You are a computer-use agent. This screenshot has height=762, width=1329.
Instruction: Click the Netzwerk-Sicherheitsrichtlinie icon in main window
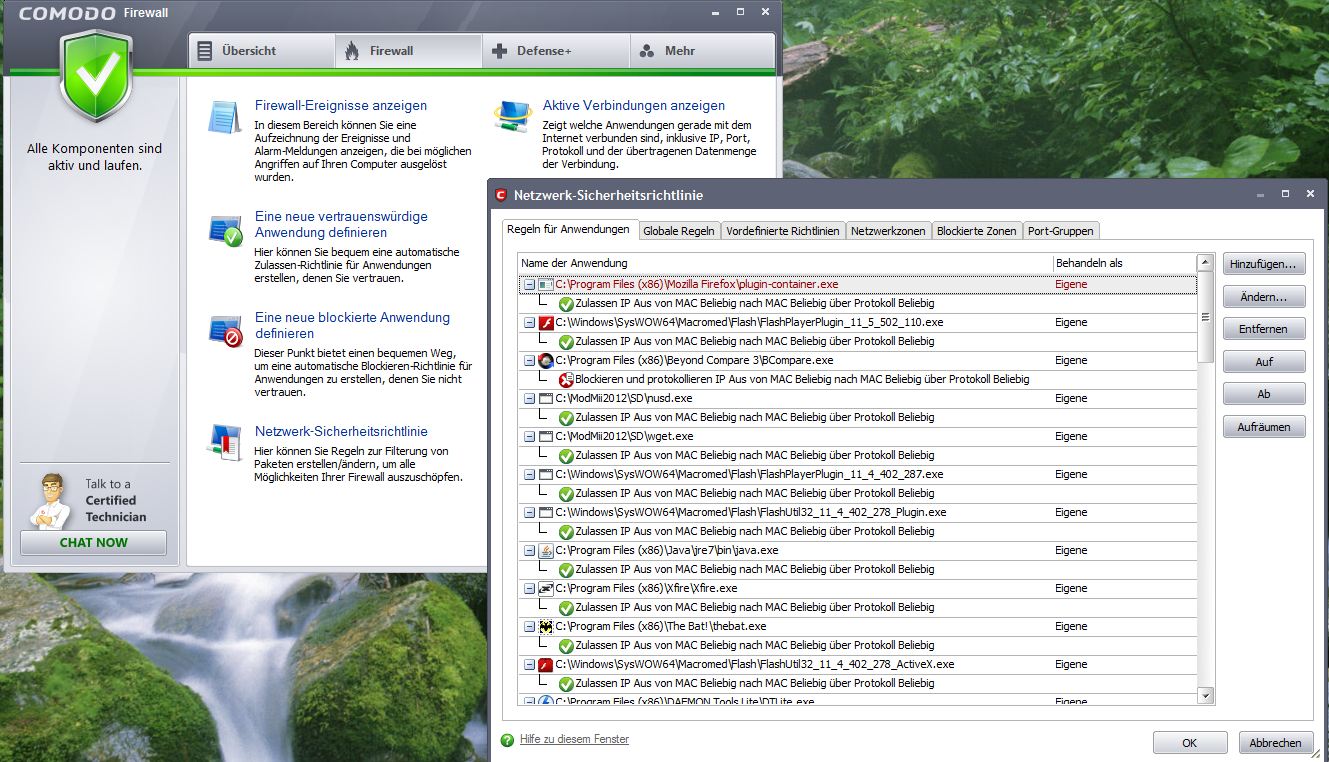click(x=225, y=442)
